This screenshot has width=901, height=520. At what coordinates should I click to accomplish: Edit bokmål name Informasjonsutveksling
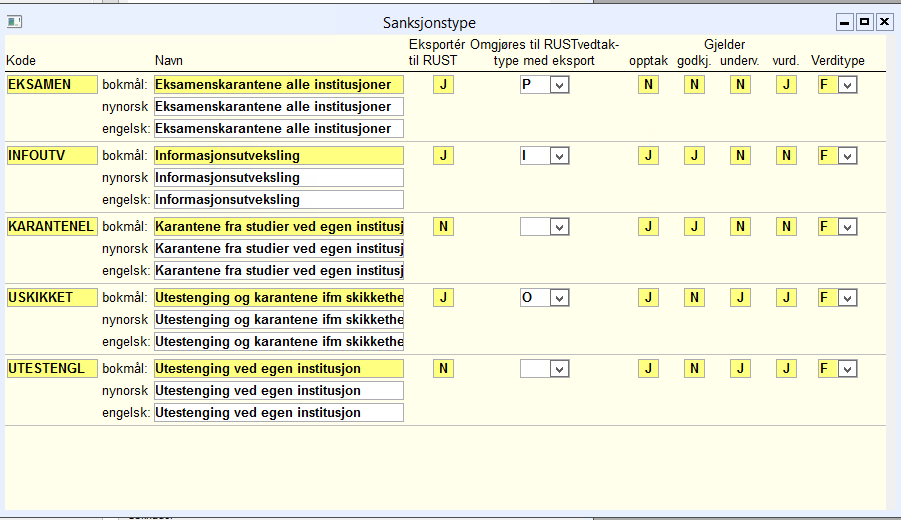click(279, 156)
